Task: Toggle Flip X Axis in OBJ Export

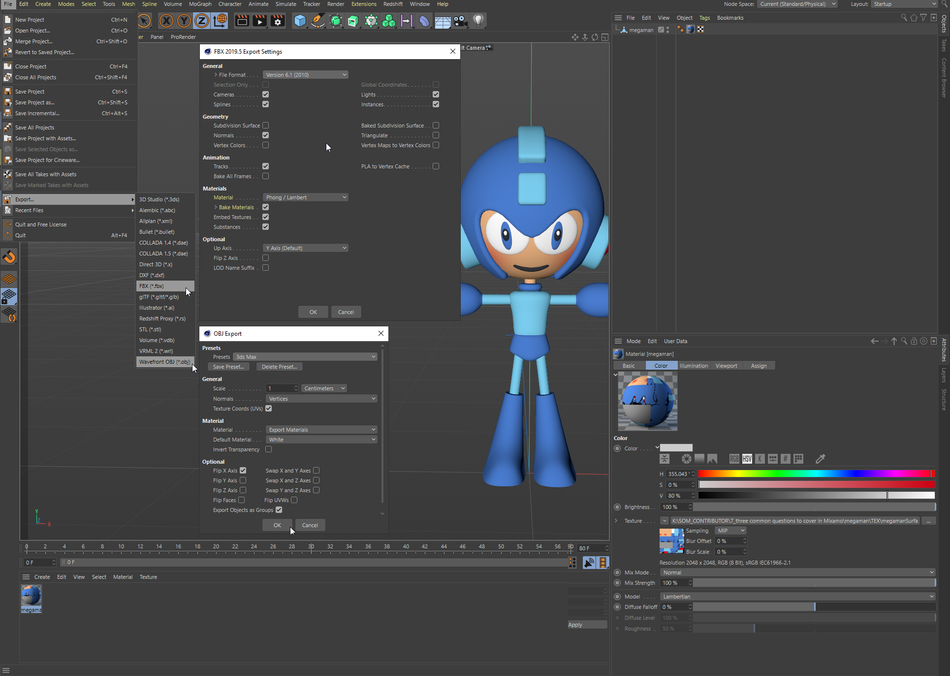Action: point(243,470)
